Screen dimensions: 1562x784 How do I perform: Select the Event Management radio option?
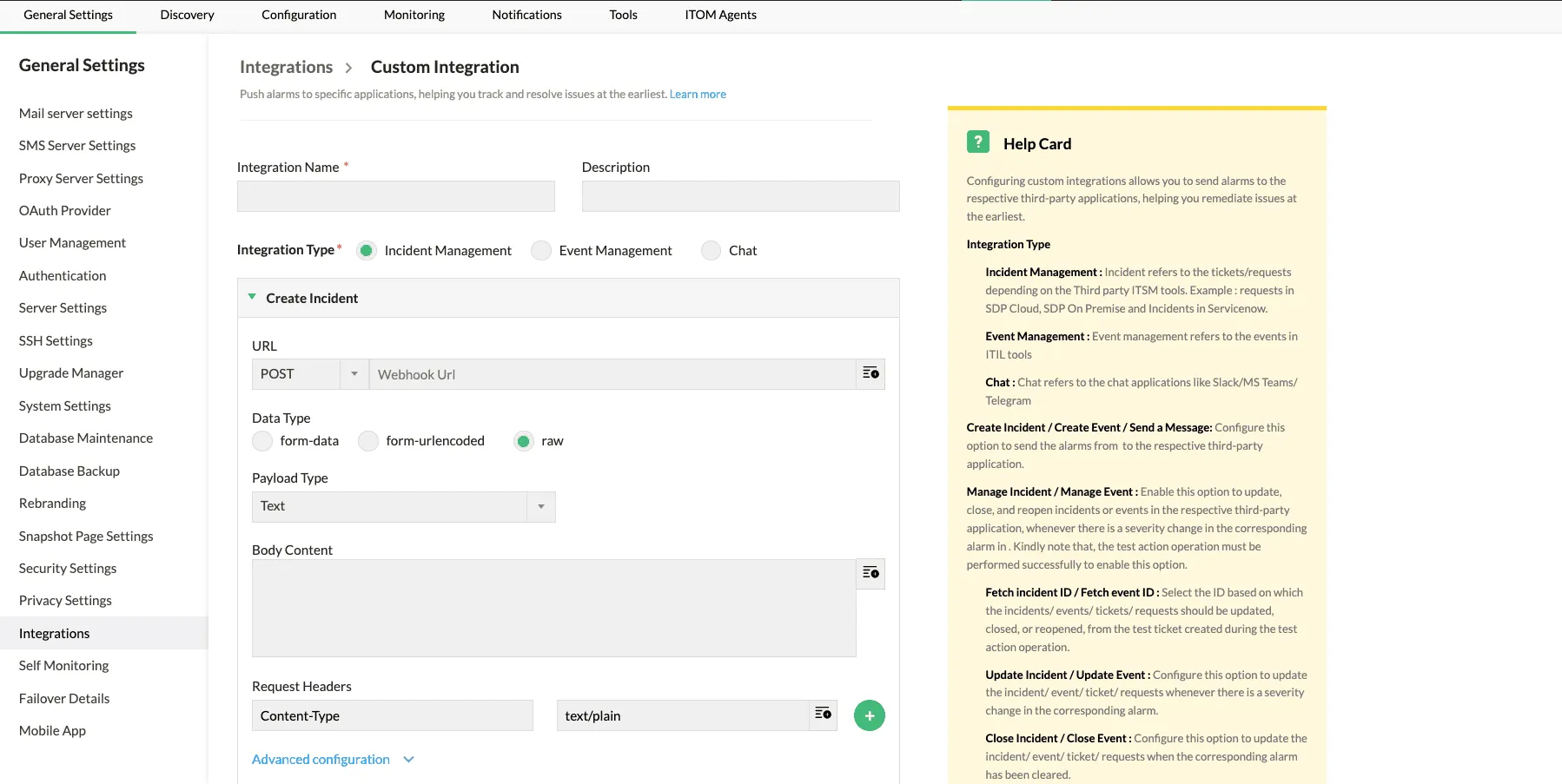point(541,251)
